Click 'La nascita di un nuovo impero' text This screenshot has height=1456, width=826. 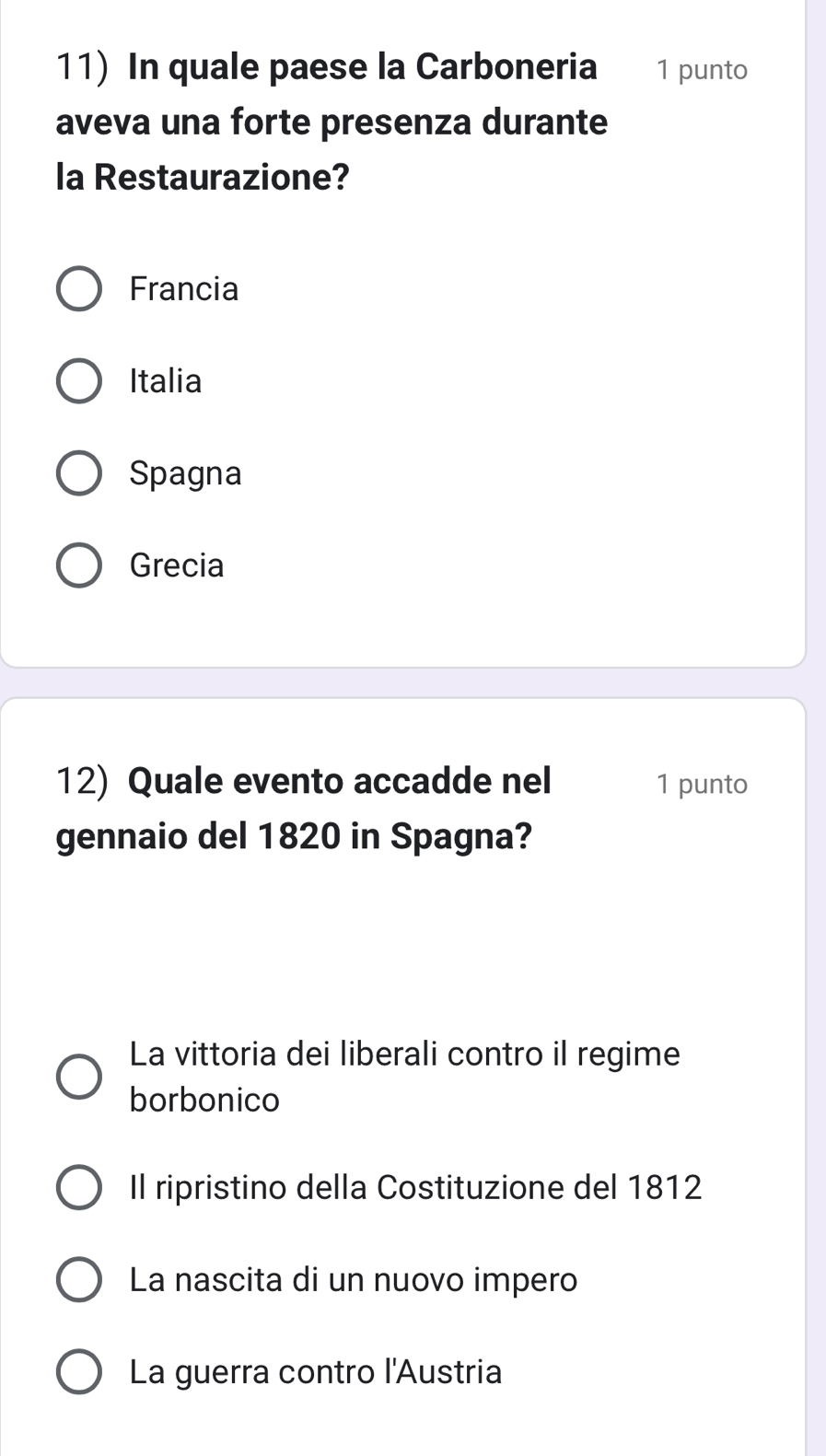[354, 1279]
